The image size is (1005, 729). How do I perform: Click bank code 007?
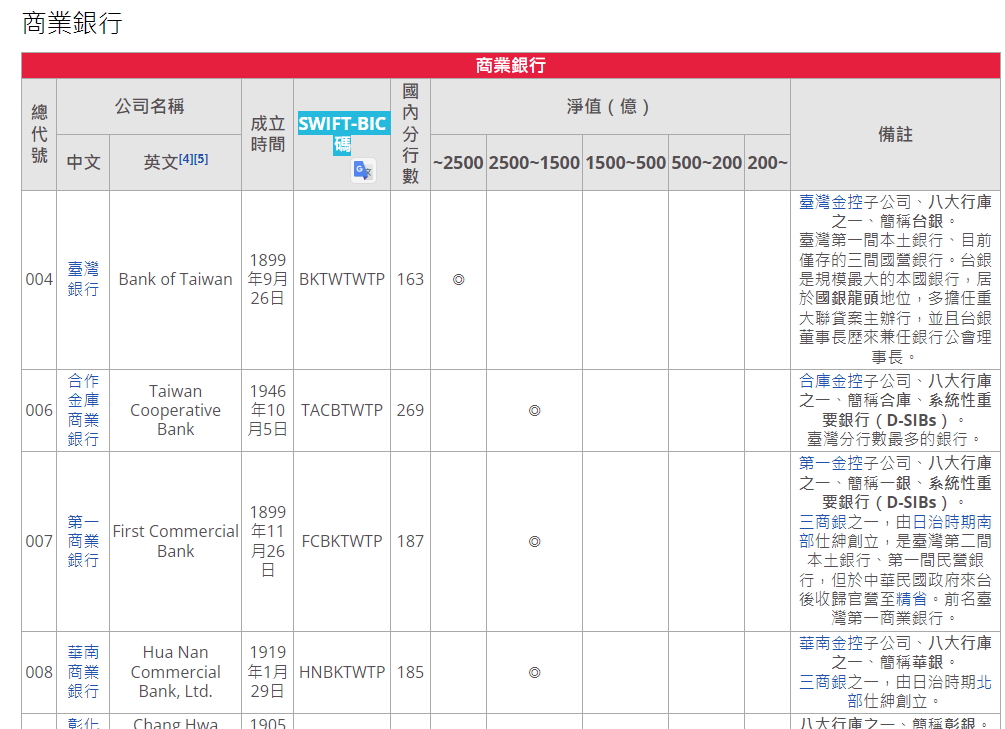click(39, 541)
